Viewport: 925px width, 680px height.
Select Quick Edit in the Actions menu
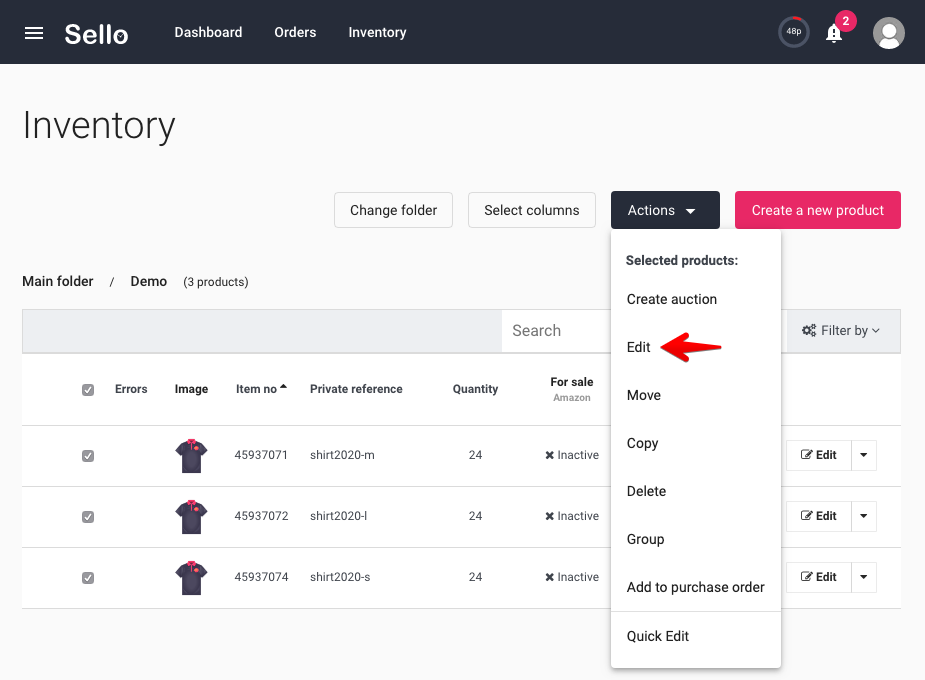[658, 636]
